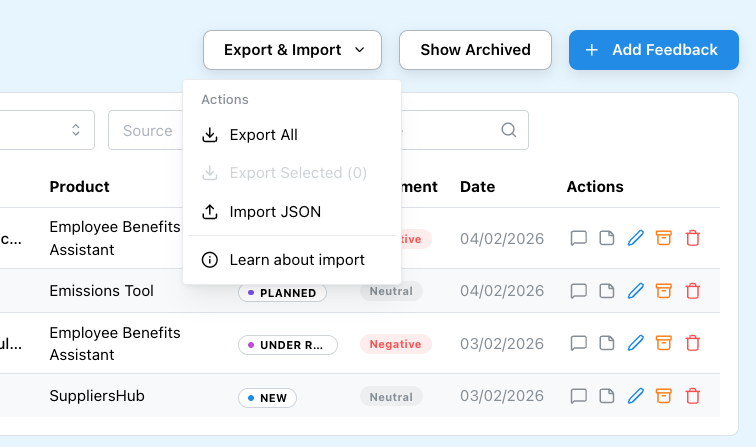Collapse the Export & Import dropdown
The width and height of the screenshot is (756, 447).
[x=292, y=50]
